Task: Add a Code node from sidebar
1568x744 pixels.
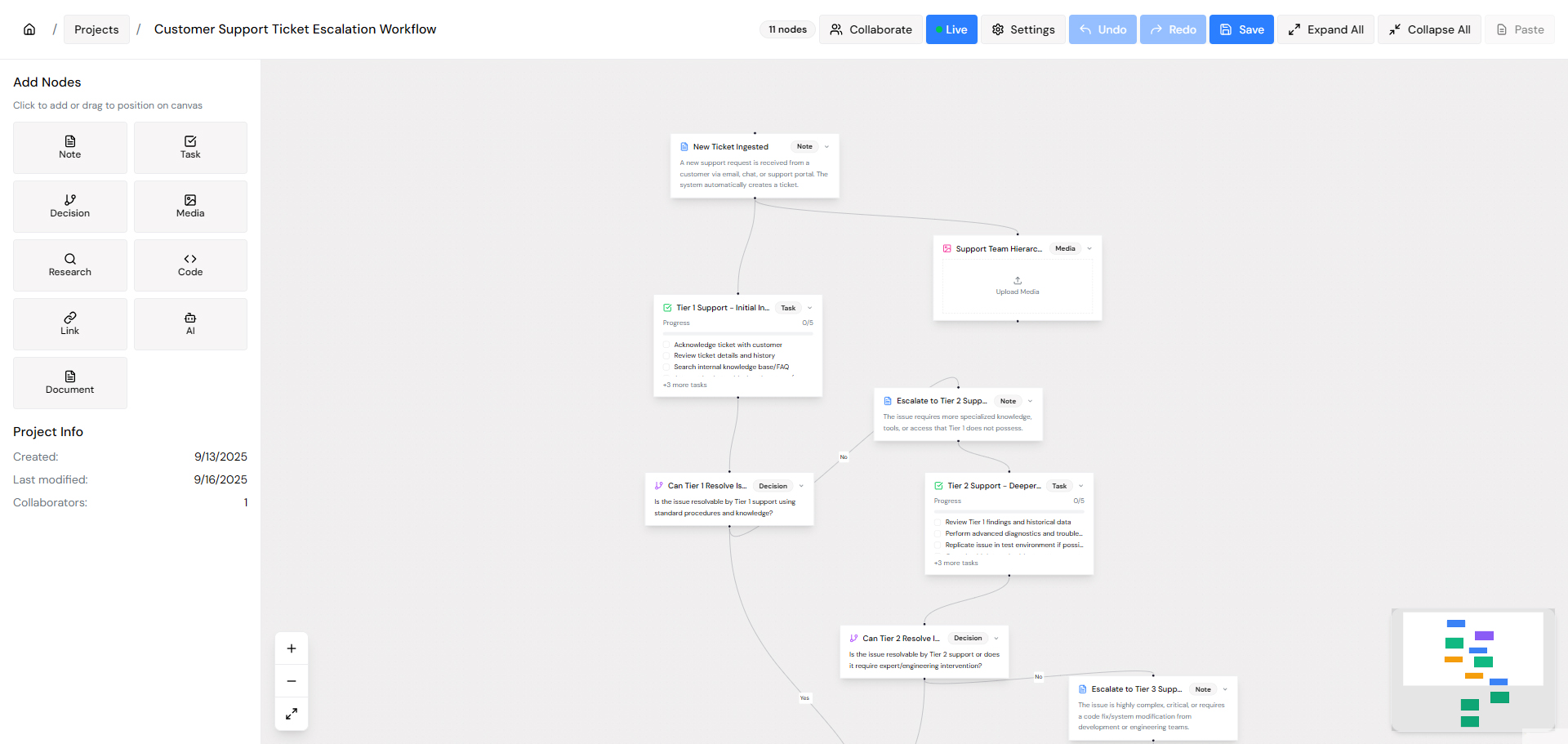Action: coord(190,265)
